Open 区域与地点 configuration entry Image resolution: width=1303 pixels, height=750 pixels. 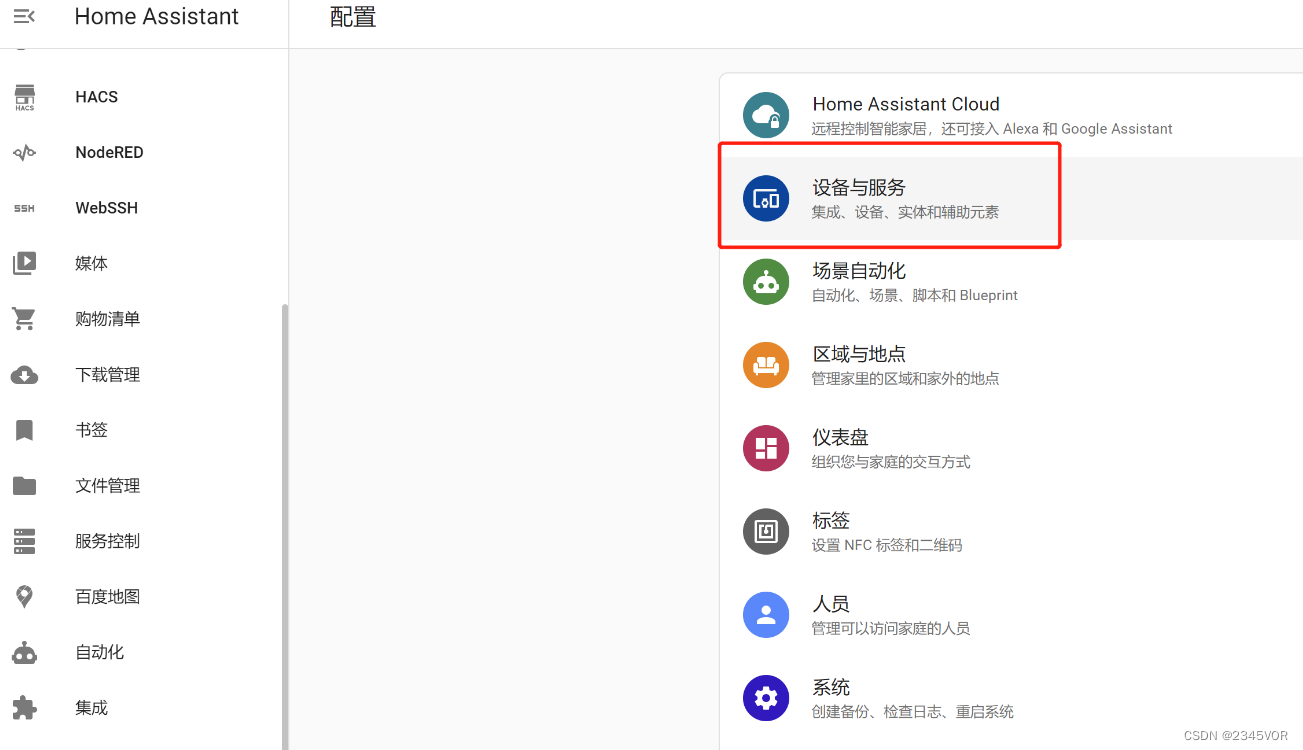[x=1011, y=364]
